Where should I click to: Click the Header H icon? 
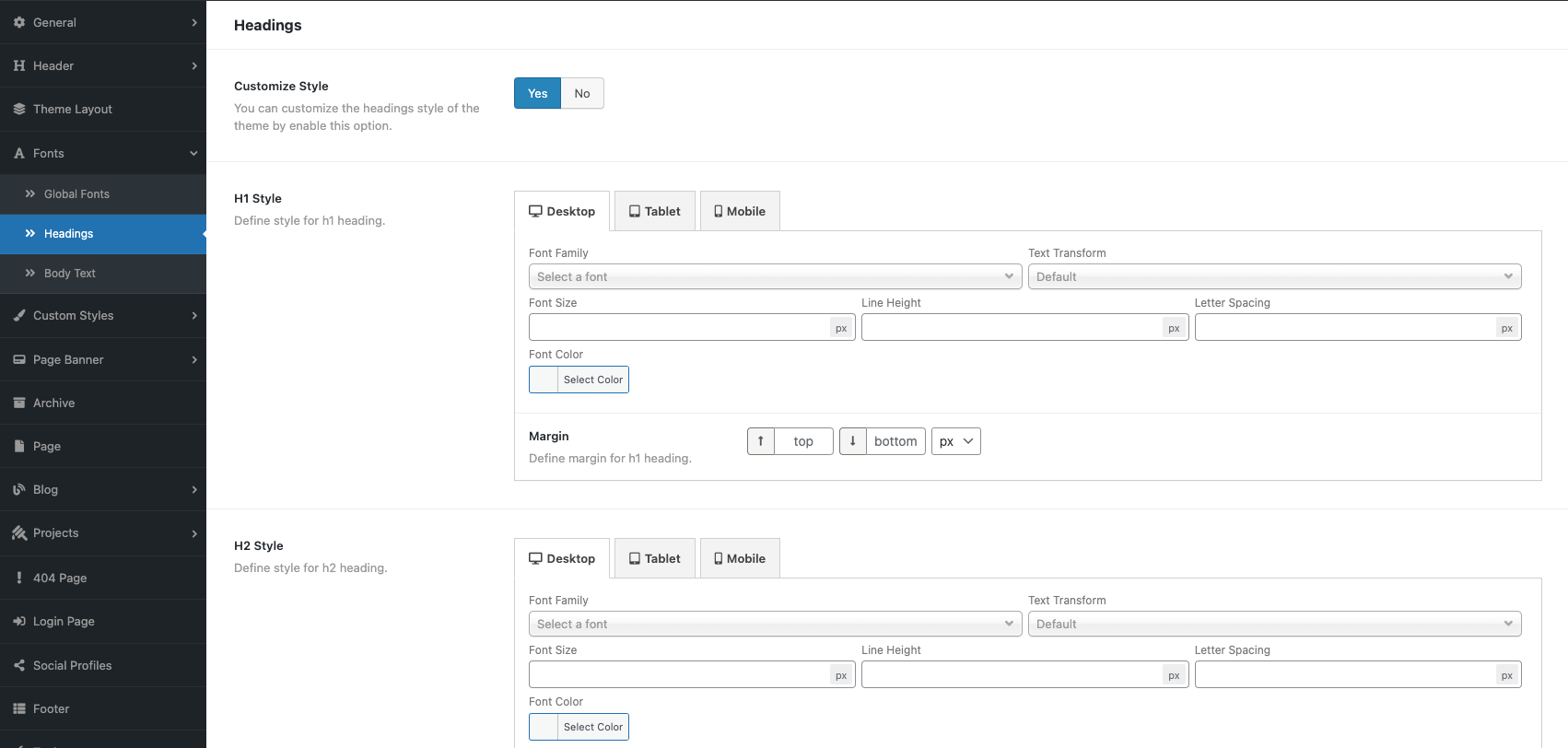[19, 65]
